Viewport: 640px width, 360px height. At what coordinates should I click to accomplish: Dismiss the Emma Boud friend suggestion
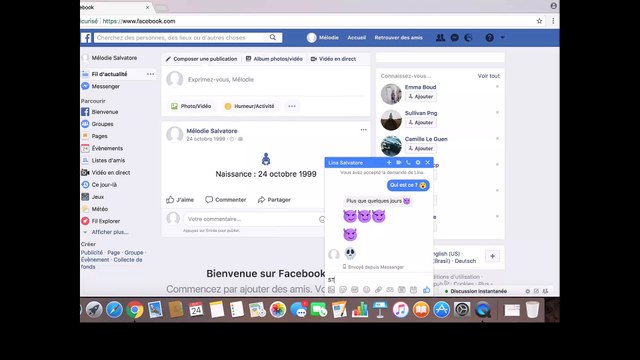[497, 87]
